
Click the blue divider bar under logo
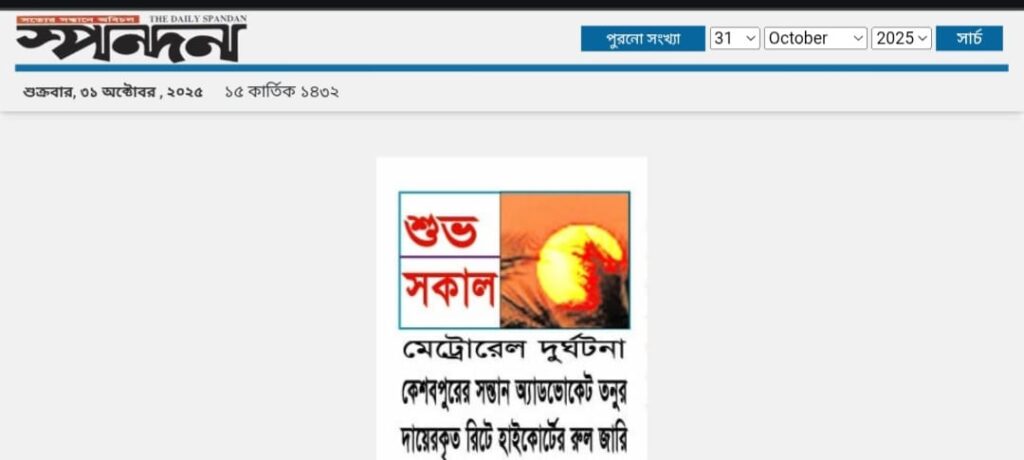click(511, 68)
